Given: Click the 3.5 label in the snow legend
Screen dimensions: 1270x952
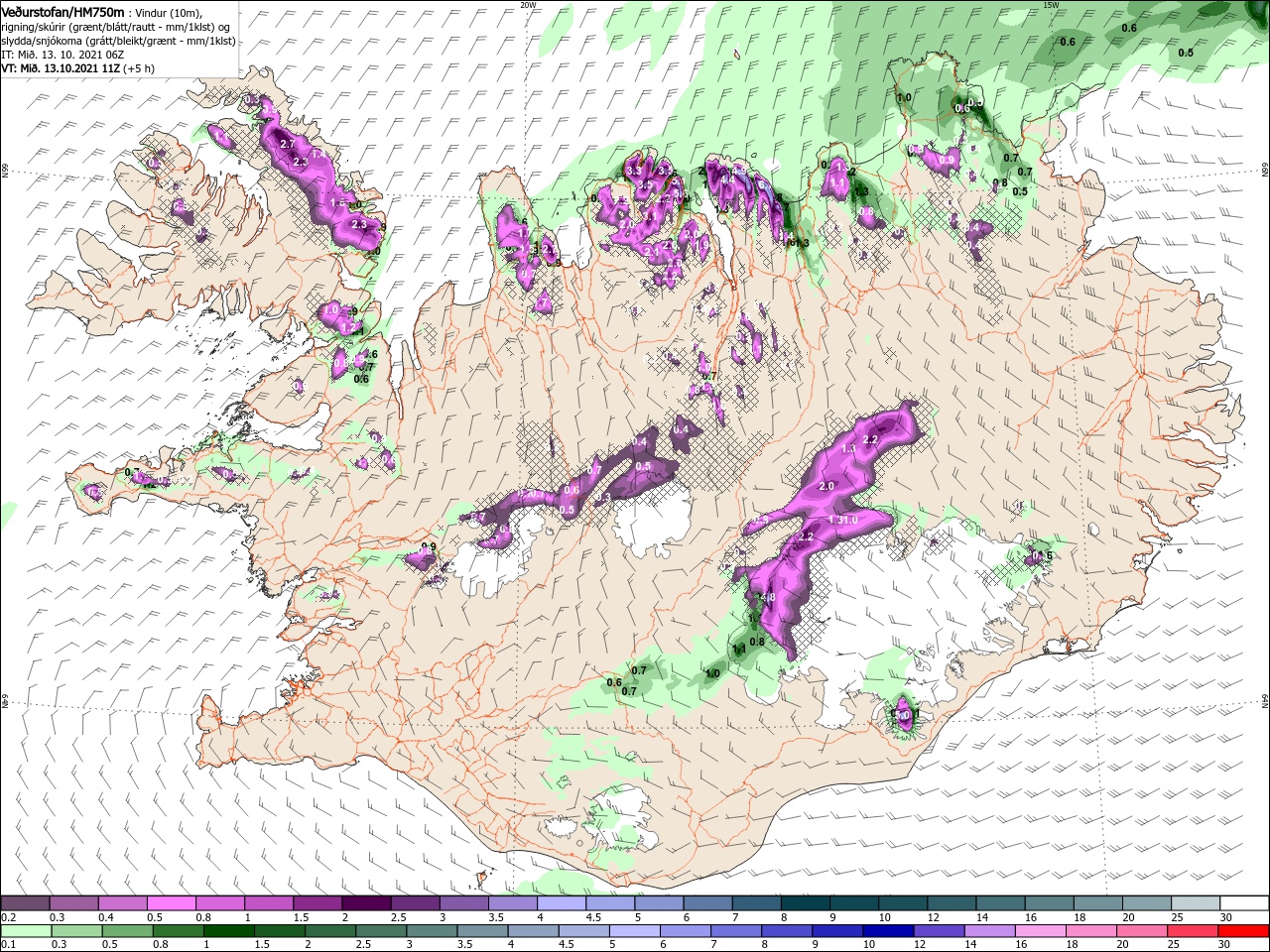Looking at the screenshot, I should click(495, 917).
